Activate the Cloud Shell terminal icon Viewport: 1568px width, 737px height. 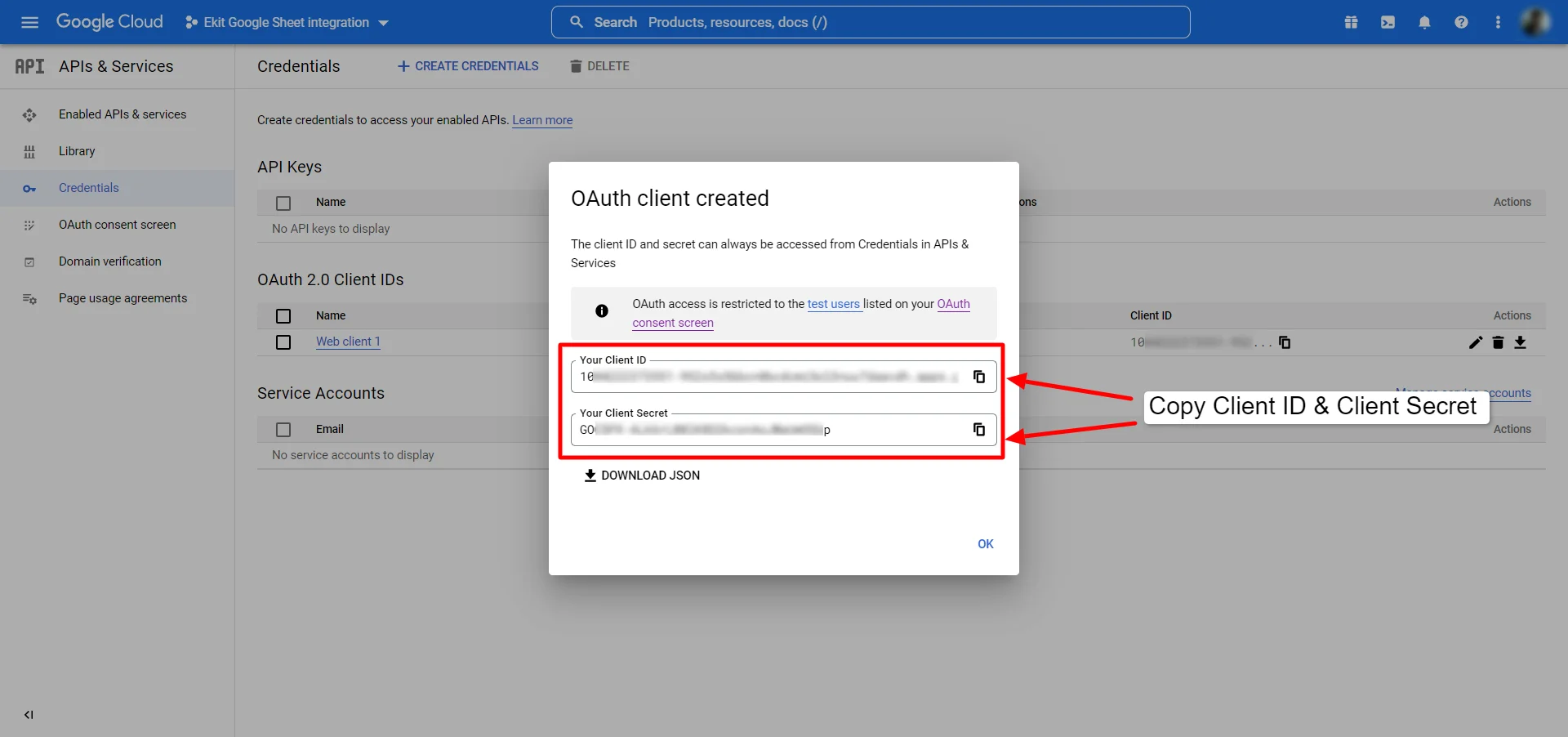coord(1388,22)
